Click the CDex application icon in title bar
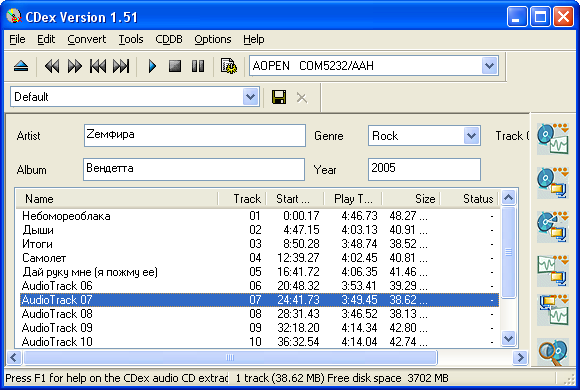 tap(14, 16)
